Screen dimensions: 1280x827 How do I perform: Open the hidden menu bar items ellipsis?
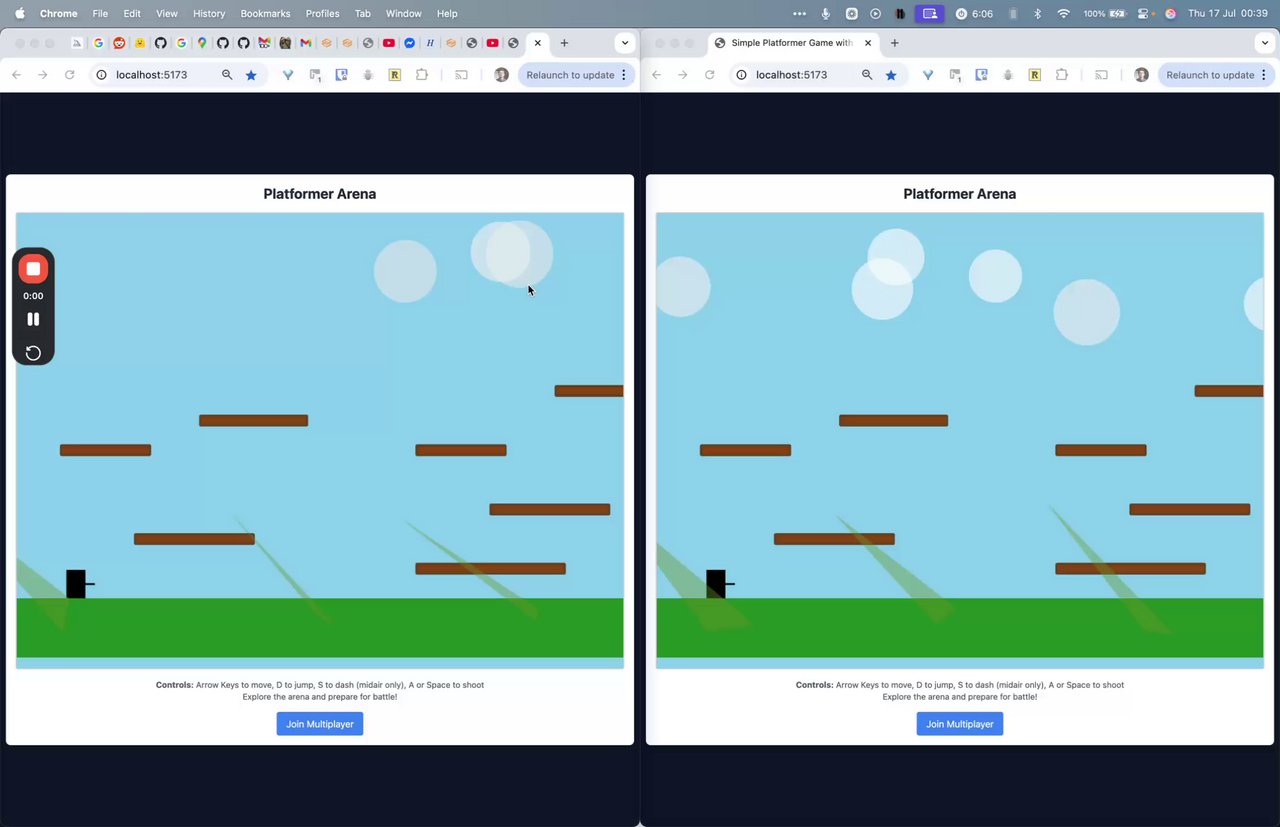click(x=799, y=13)
